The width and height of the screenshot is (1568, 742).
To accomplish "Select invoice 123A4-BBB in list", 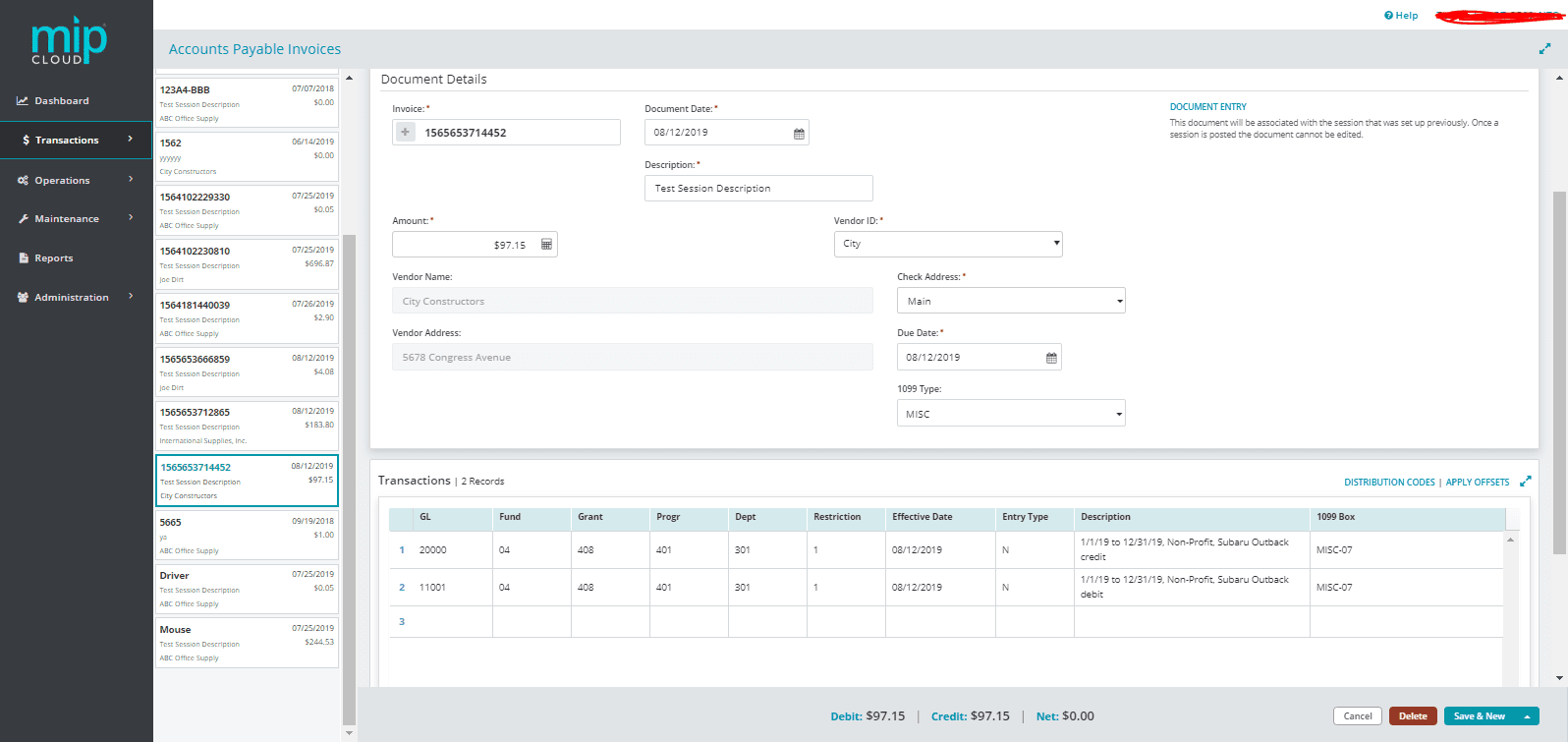I will [x=247, y=103].
